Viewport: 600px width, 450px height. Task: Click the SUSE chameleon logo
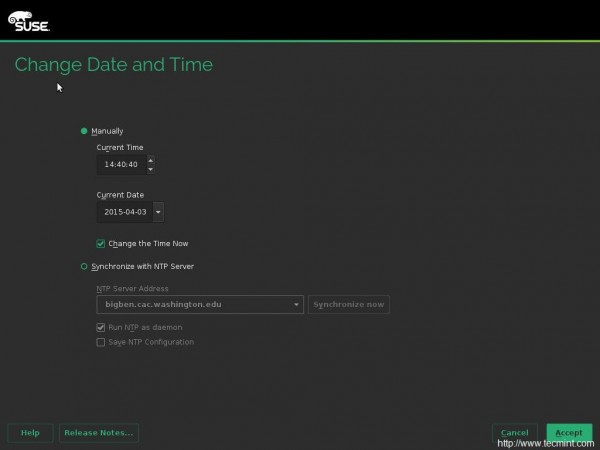tap(29, 21)
